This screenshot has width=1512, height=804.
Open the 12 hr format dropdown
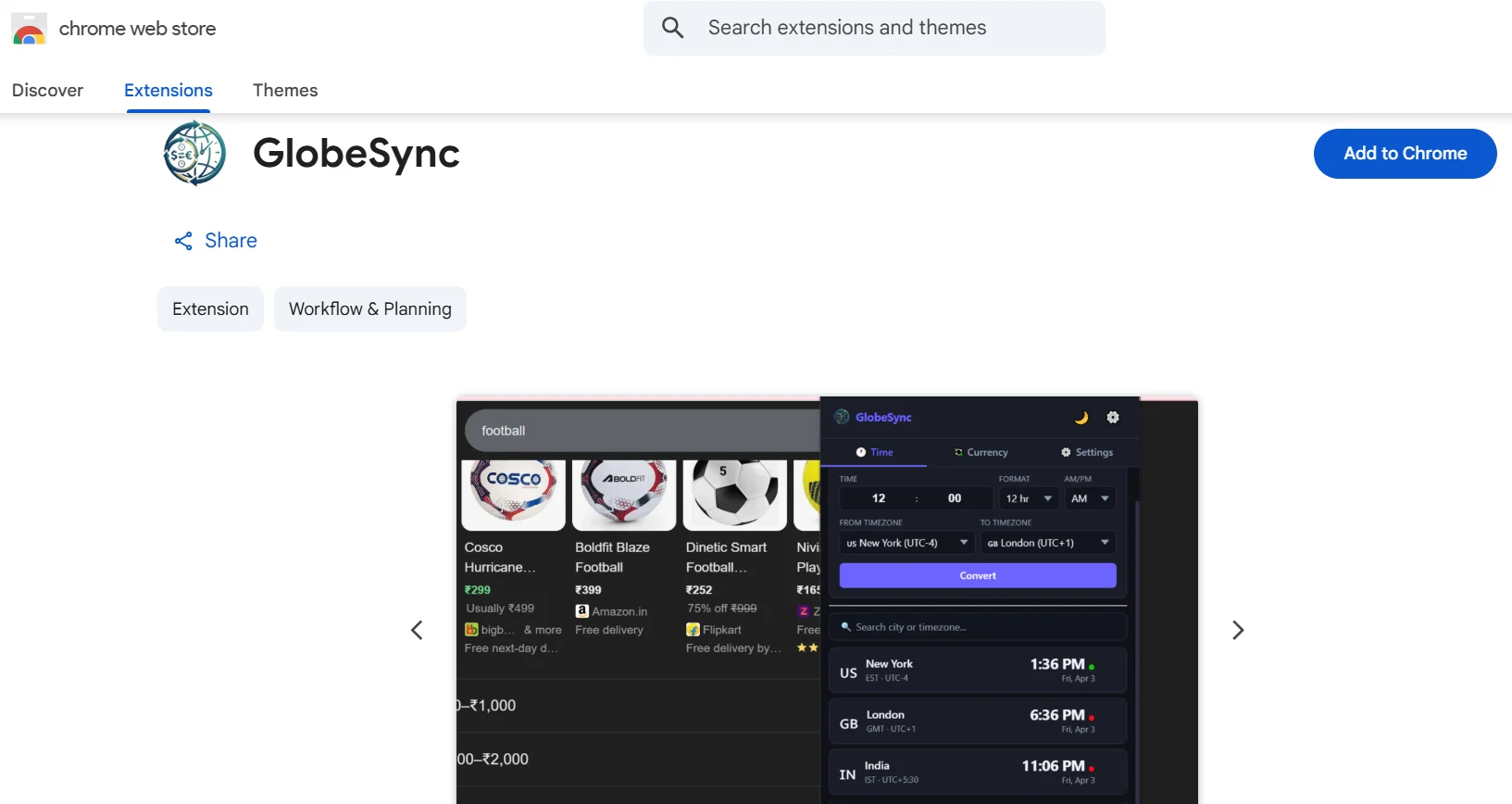(1028, 498)
